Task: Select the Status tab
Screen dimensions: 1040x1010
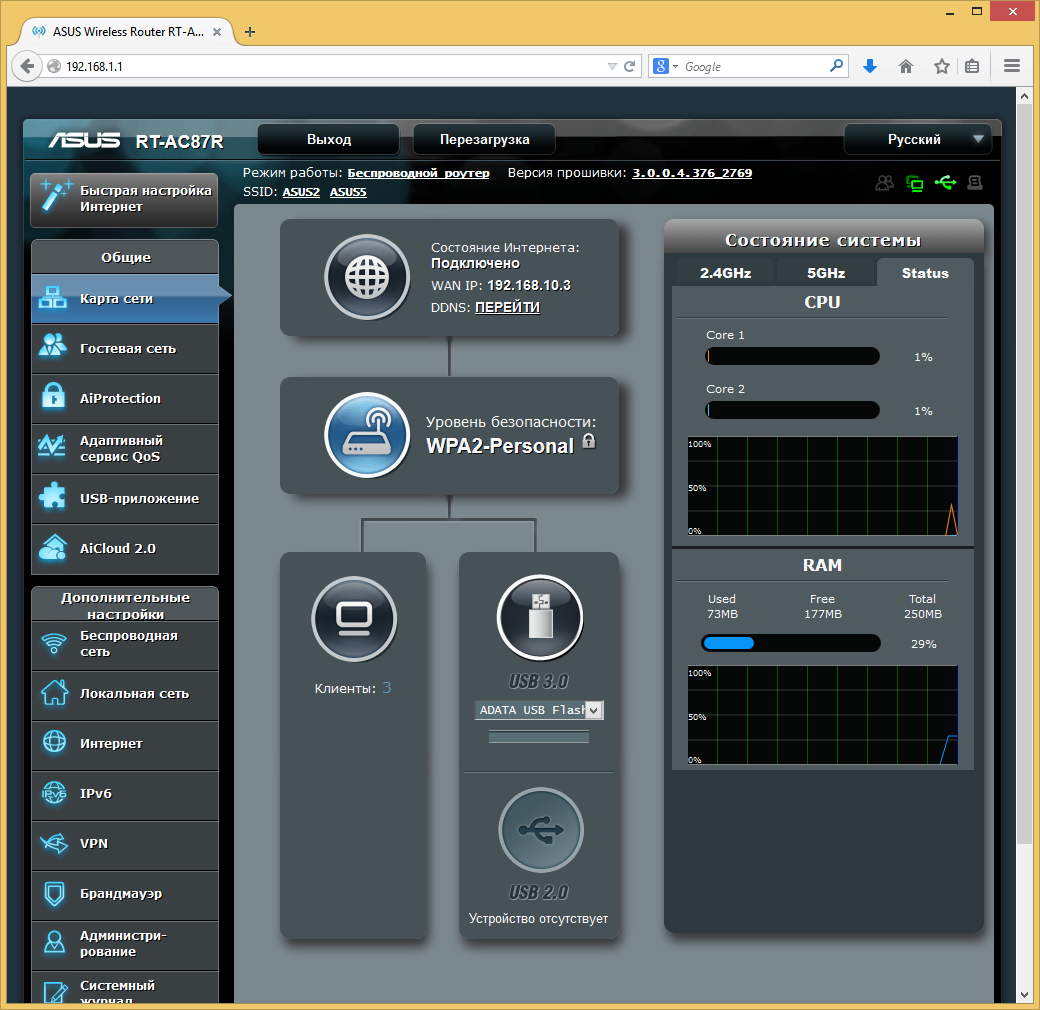Action: [925, 273]
